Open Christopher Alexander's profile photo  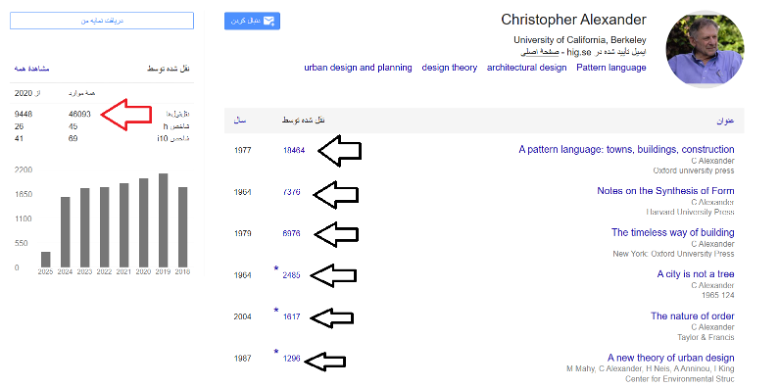[x=705, y=48]
